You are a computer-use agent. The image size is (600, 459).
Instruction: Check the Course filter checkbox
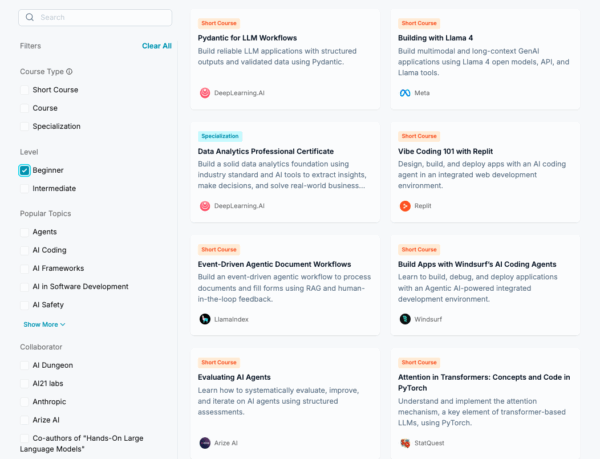(24, 108)
